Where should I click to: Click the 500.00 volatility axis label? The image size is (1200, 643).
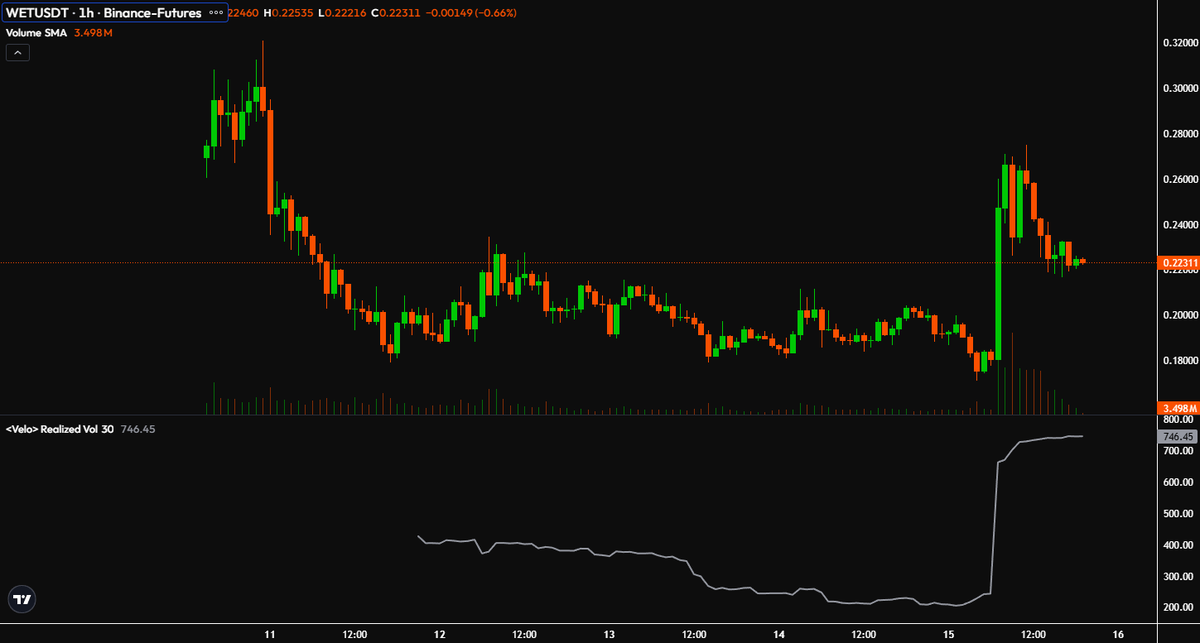1178,514
